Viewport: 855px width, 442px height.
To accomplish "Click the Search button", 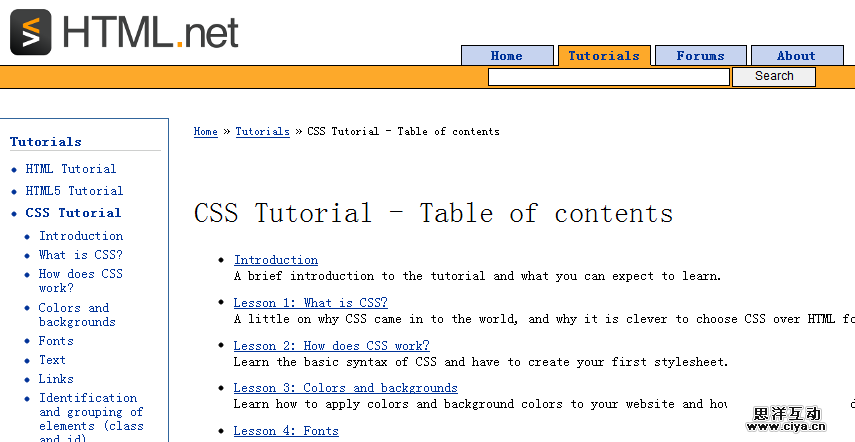I will pos(774,76).
